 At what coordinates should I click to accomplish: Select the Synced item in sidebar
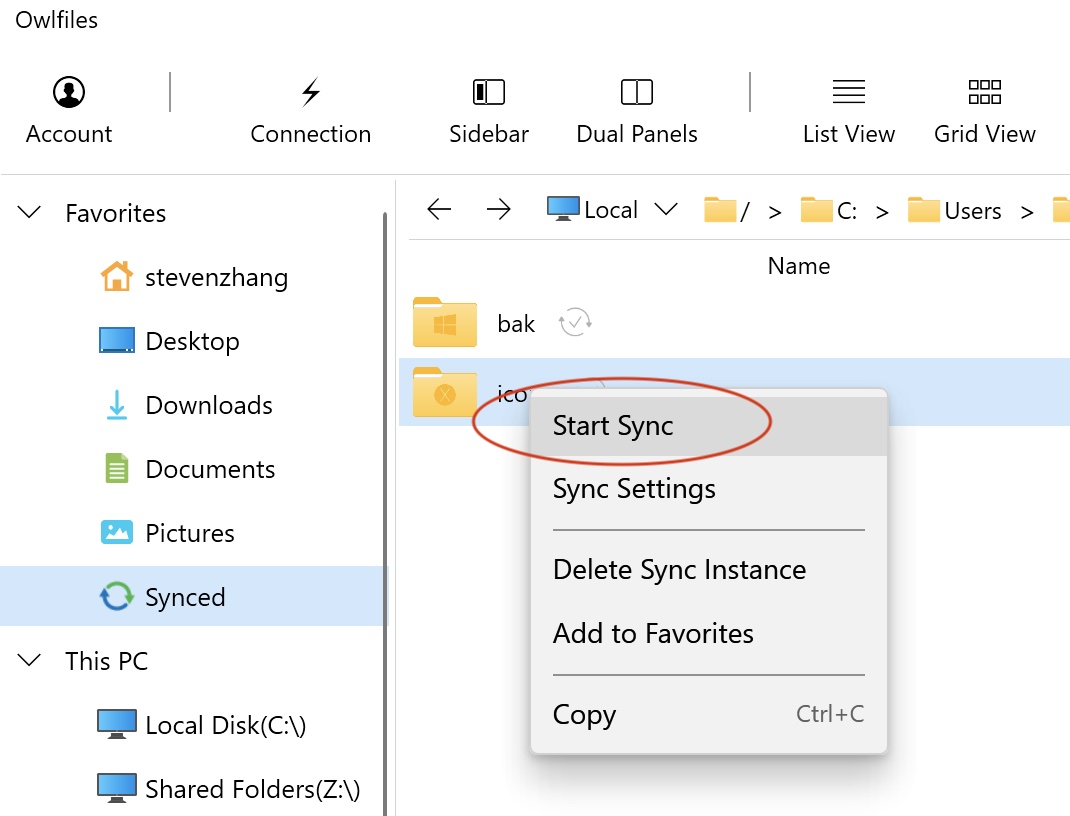[x=194, y=596]
